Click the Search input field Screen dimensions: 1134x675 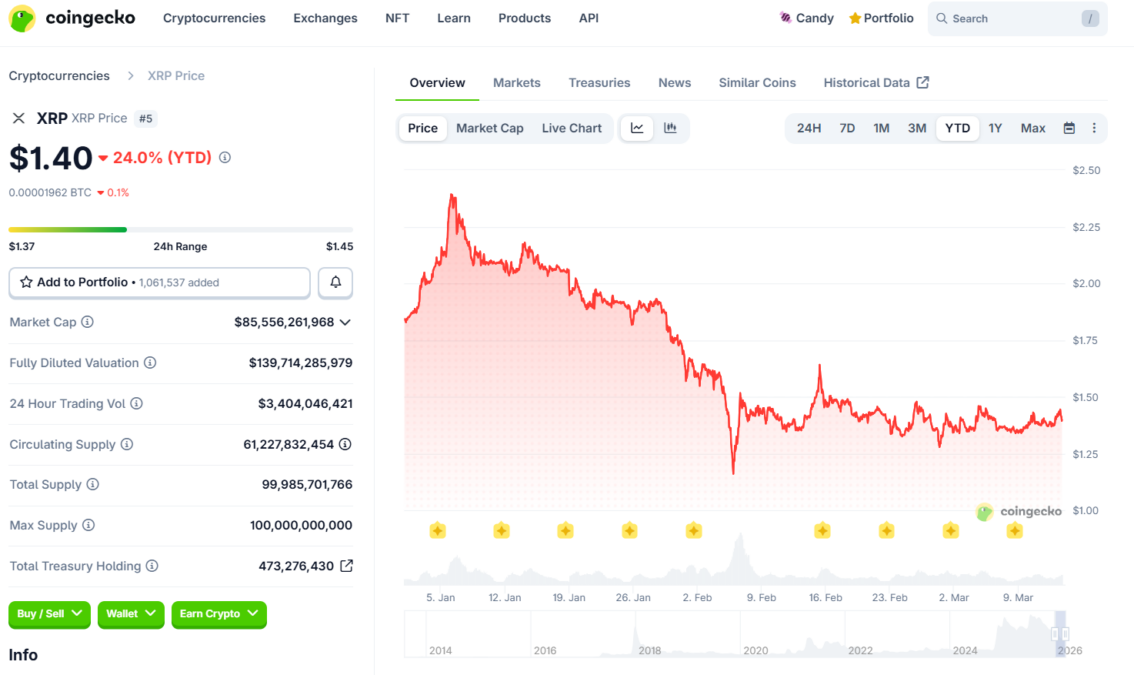click(x=1018, y=19)
